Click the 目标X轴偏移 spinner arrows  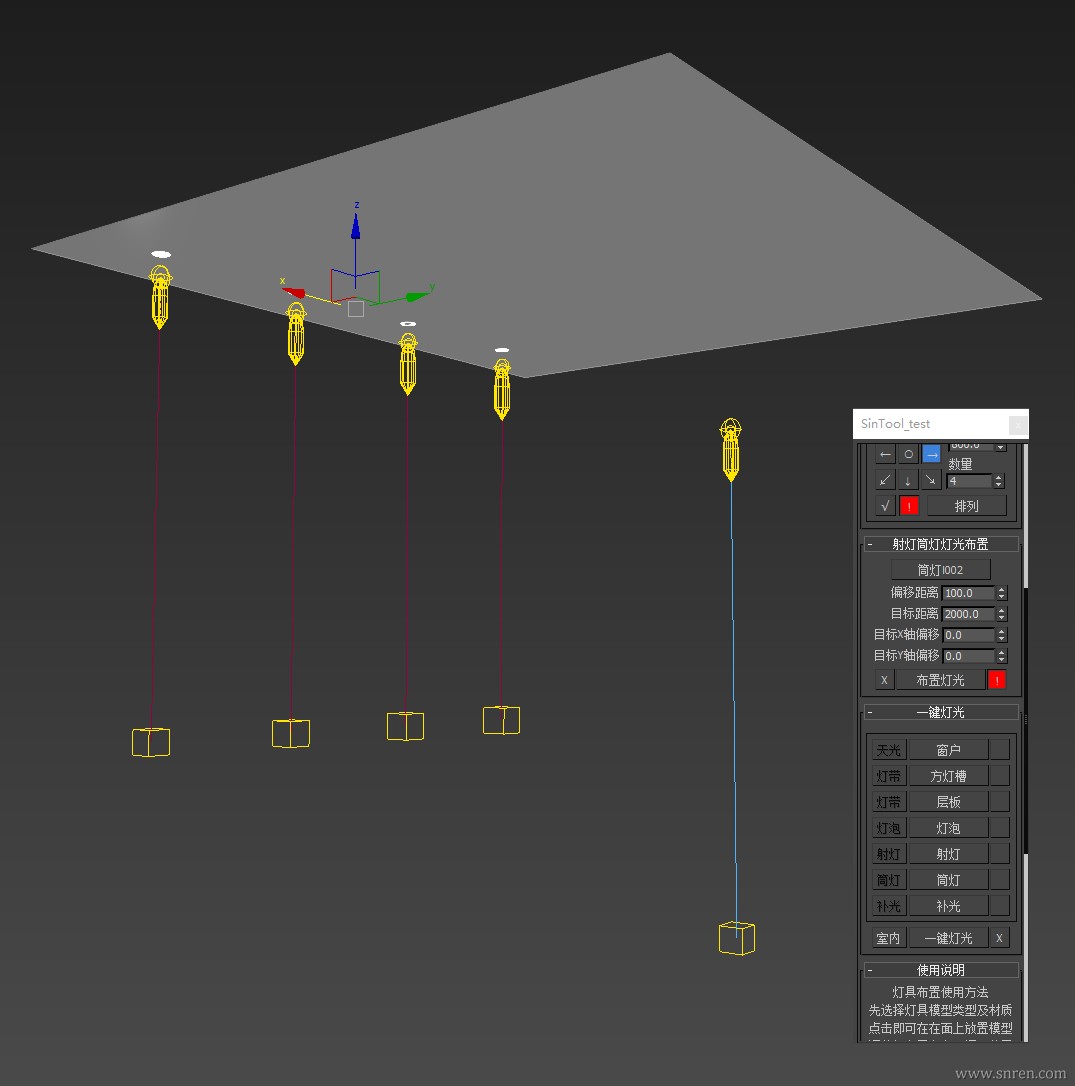tap(1001, 634)
